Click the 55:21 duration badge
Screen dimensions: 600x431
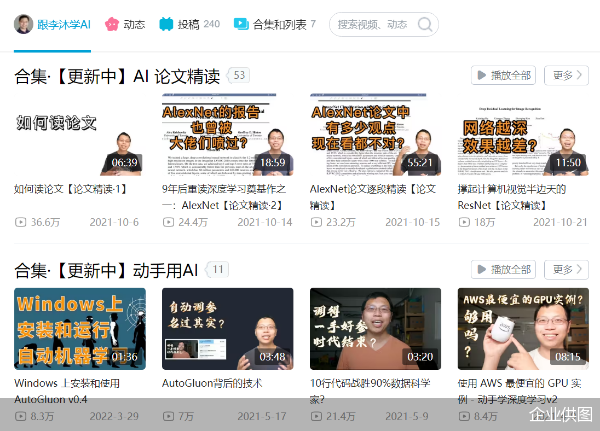(x=420, y=163)
